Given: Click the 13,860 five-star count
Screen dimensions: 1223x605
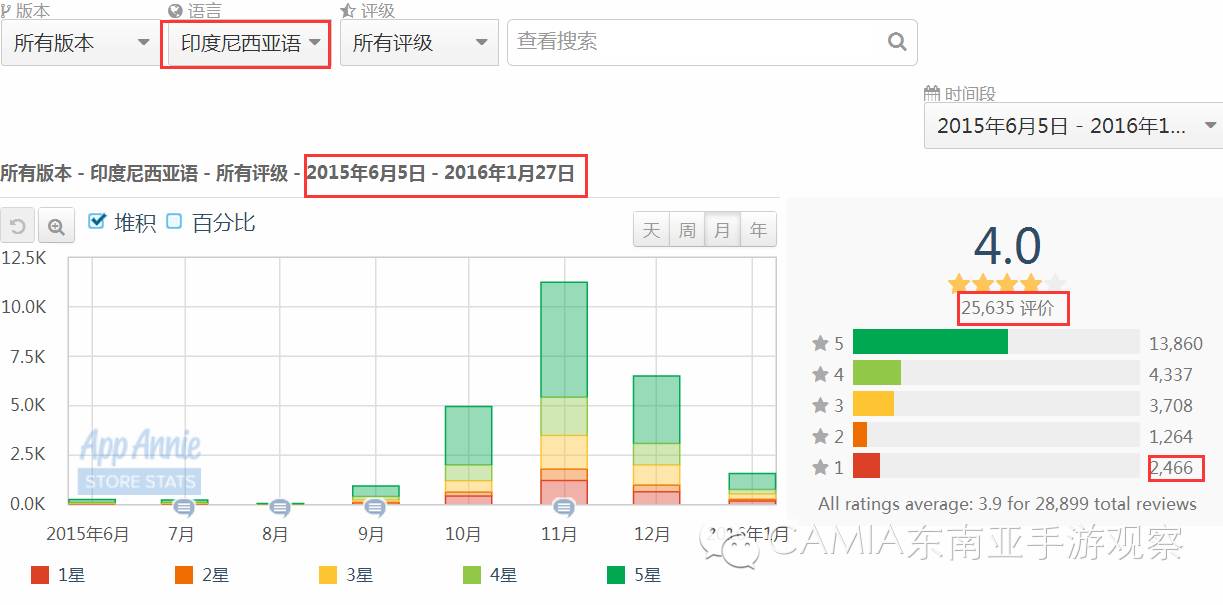Looking at the screenshot, I should 1176,344.
